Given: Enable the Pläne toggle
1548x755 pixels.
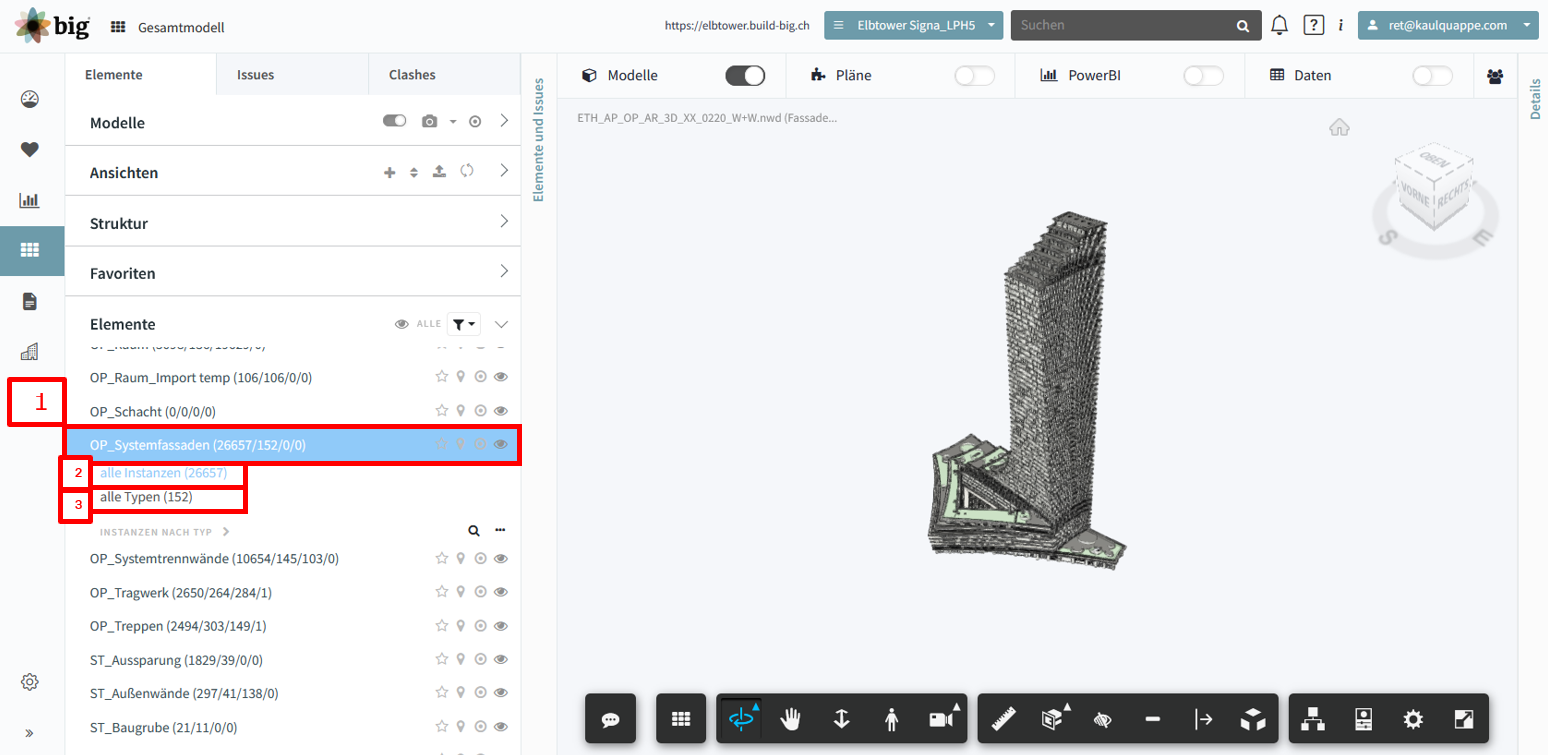Looking at the screenshot, I should tap(974, 75).
